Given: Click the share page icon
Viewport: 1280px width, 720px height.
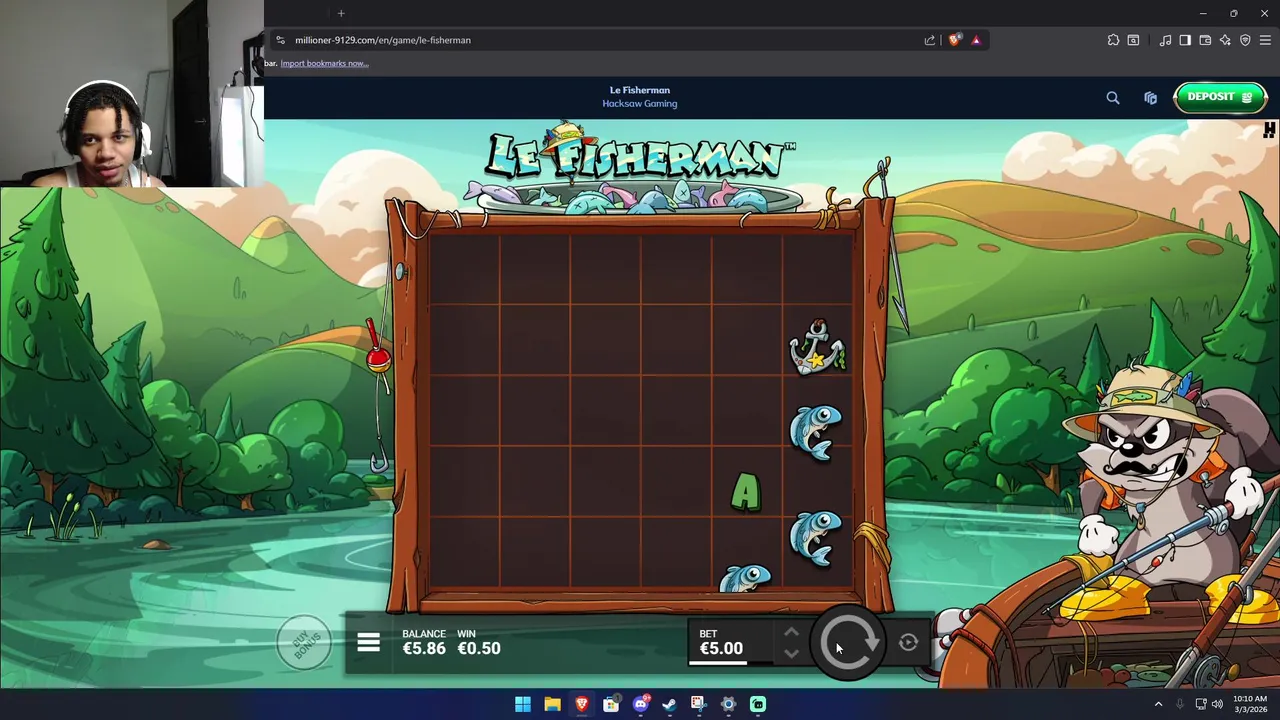Looking at the screenshot, I should (x=930, y=40).
